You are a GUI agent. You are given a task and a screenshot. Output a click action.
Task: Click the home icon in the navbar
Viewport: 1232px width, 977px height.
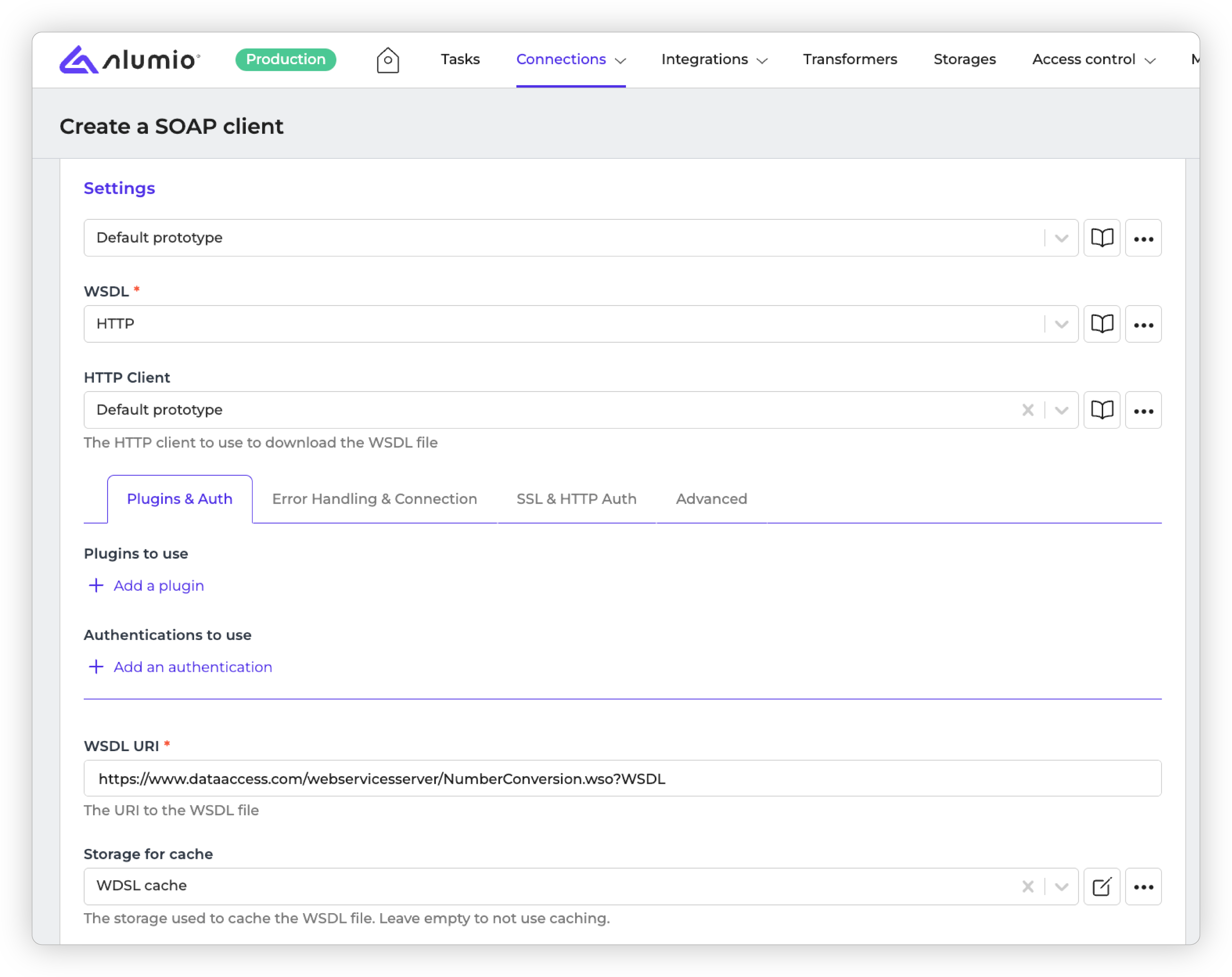388,59
